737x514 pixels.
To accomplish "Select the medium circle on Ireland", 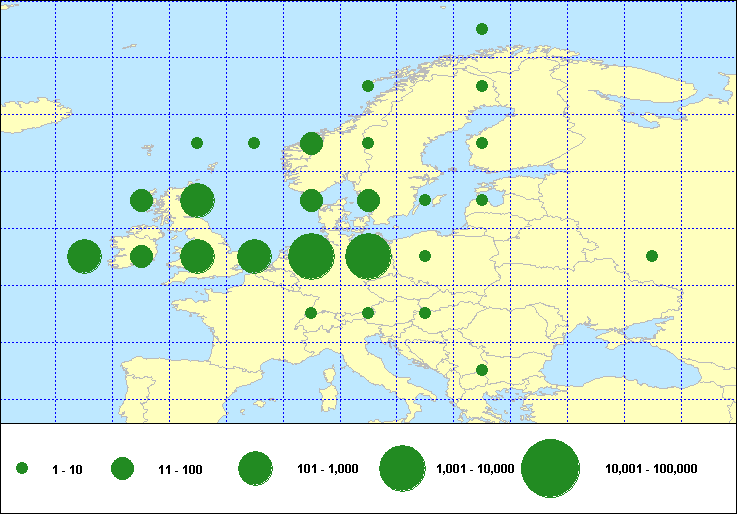I will (x=141, y=257).
